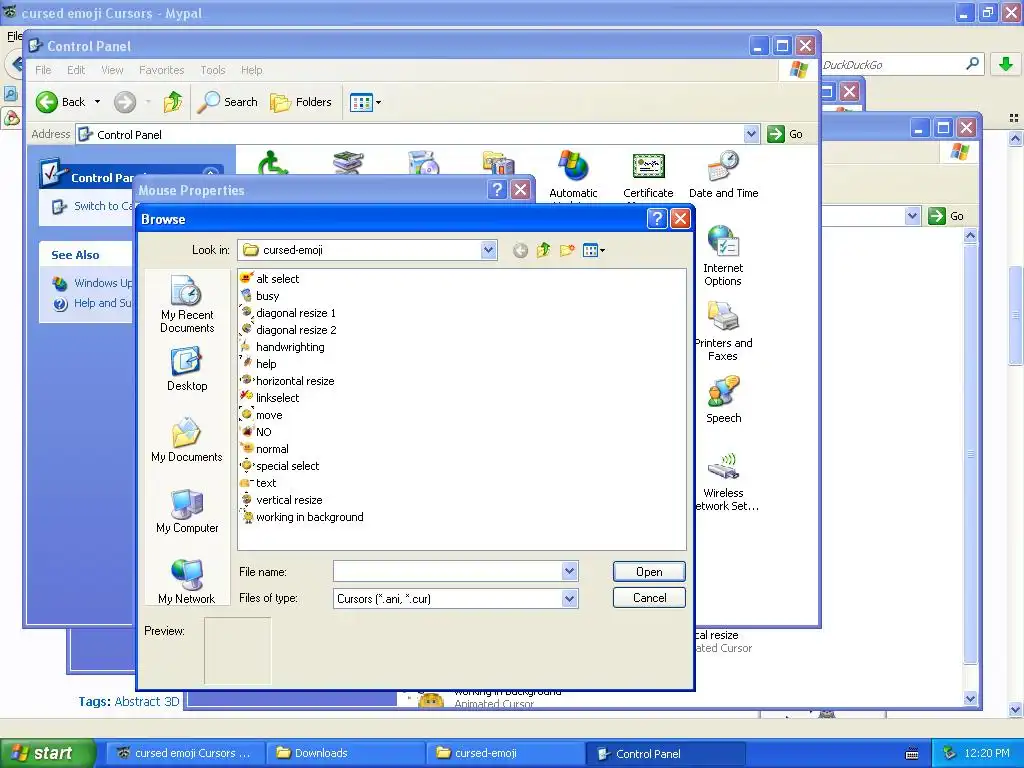The image size is (1024, 768).
Task: Click the Start button on taskbar
Action: (47, 753)
